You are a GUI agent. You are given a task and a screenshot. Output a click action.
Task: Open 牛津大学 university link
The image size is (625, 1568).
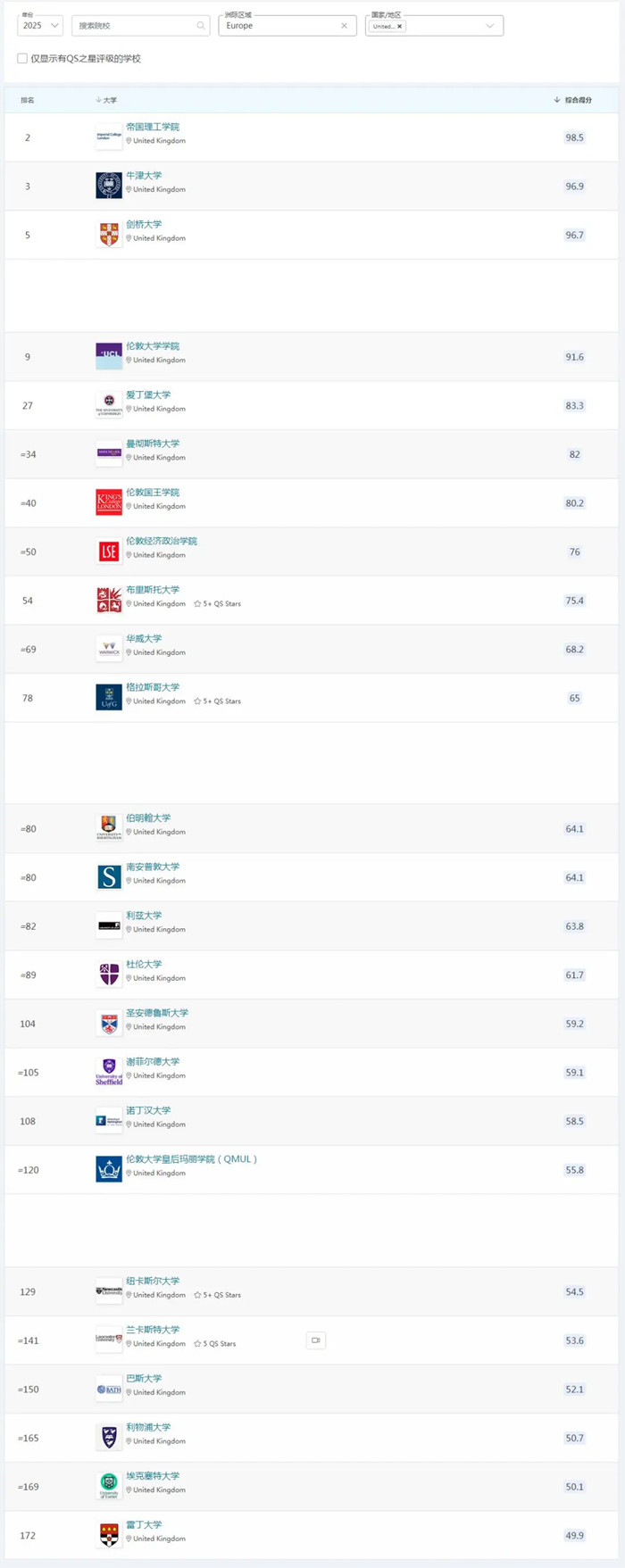point(144,176)
